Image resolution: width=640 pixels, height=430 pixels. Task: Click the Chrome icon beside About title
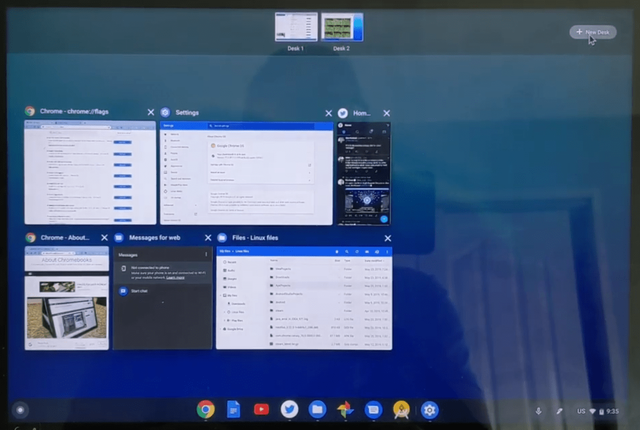(30, 237)
